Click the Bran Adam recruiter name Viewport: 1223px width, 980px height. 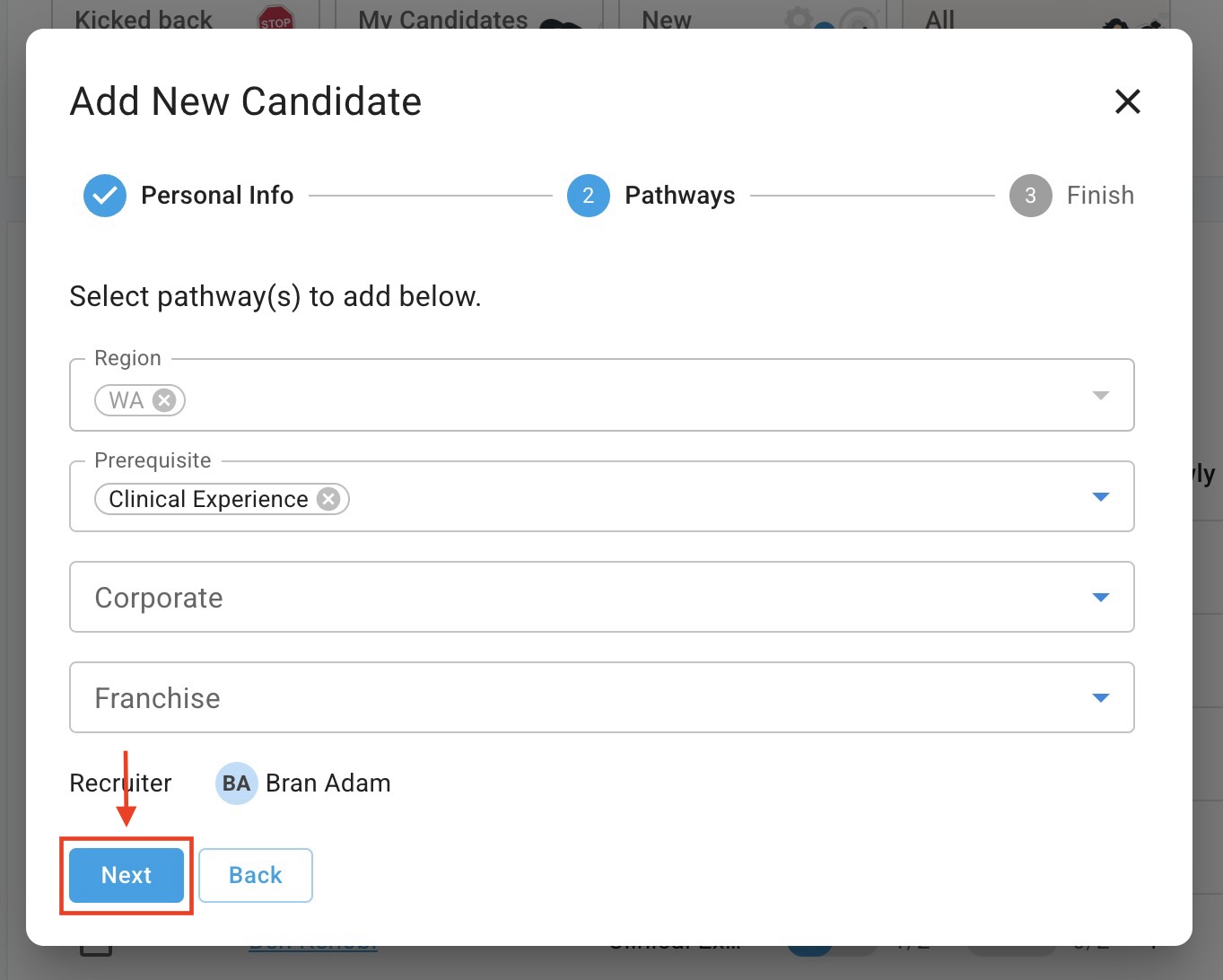coord(328,783)
